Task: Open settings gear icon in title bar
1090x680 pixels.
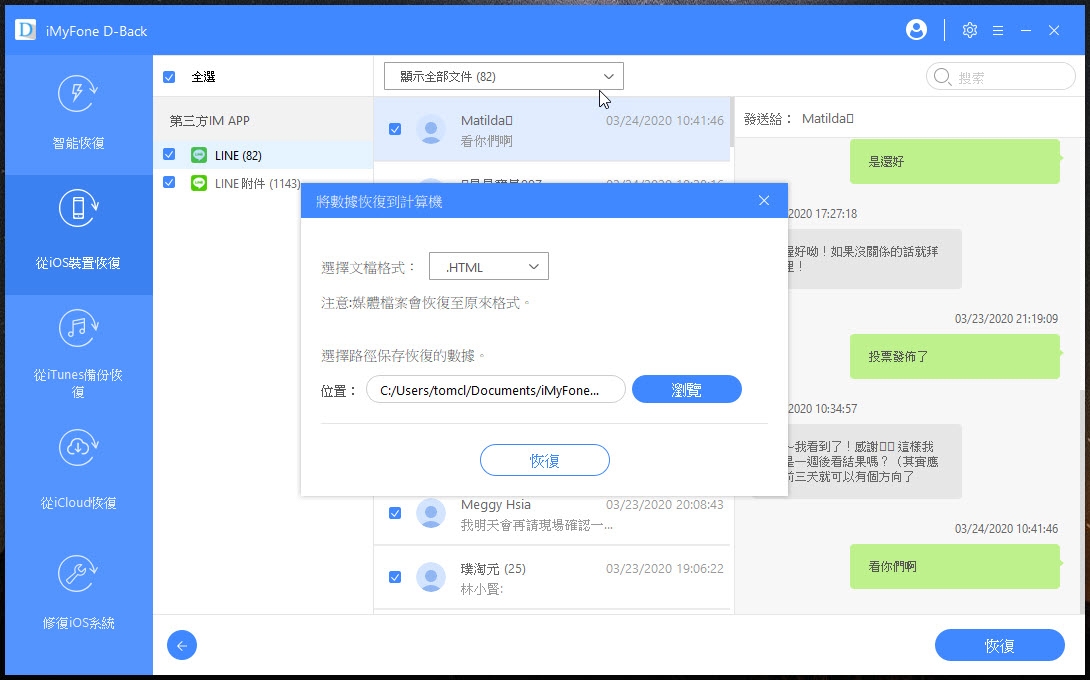Action: point(969,30)
